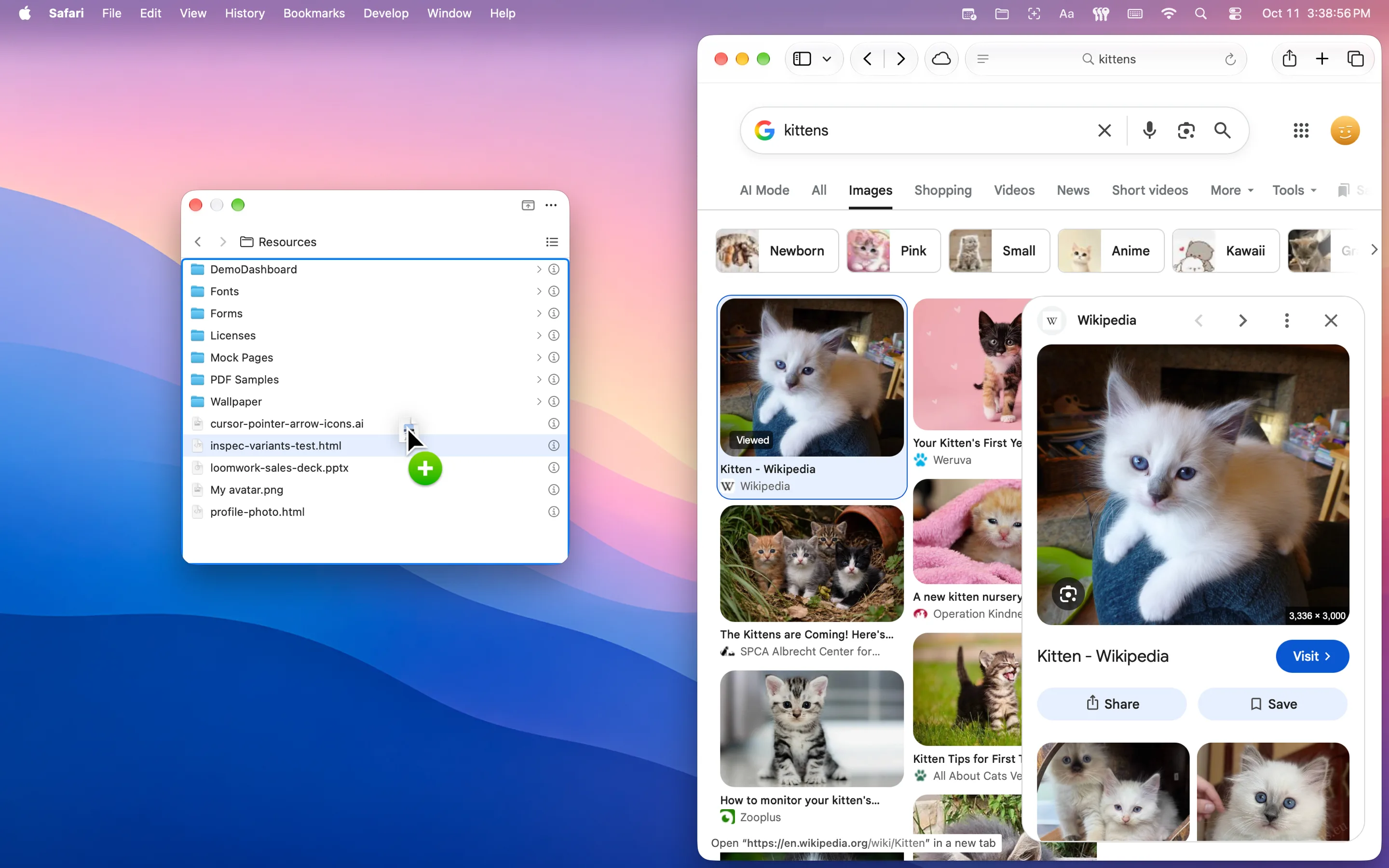Open Google Lens search by image icon

coord(1186,130)
